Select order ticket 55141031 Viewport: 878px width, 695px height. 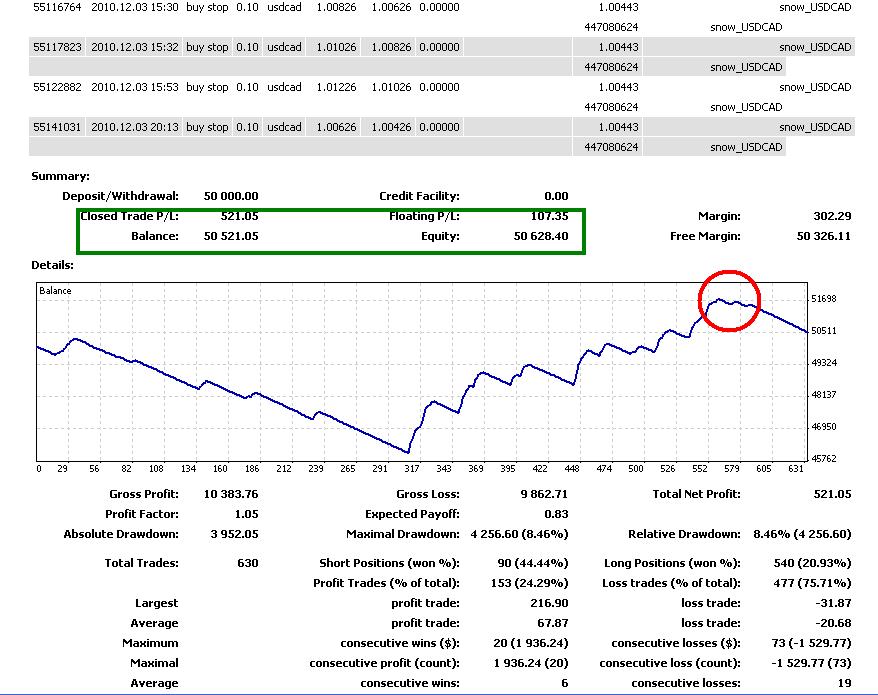coord(57,127)
